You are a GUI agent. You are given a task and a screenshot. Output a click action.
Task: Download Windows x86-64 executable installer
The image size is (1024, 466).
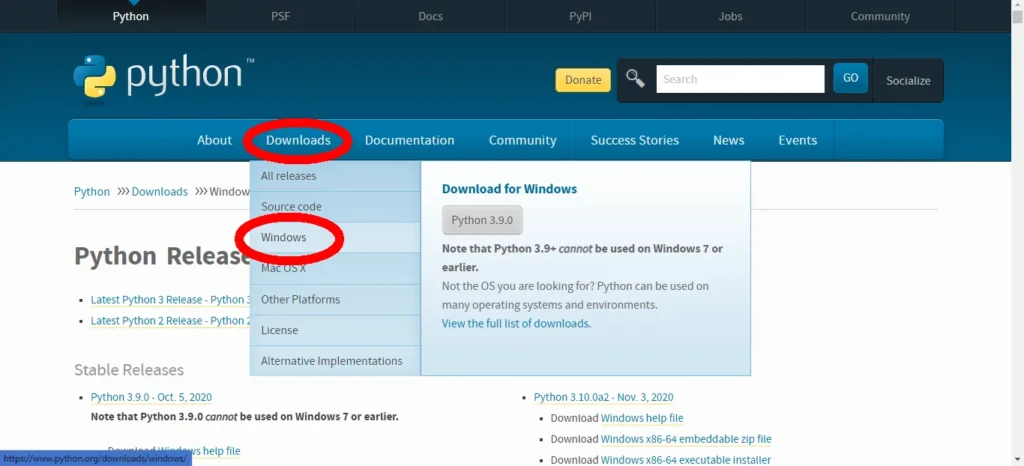tap(686, 460)
